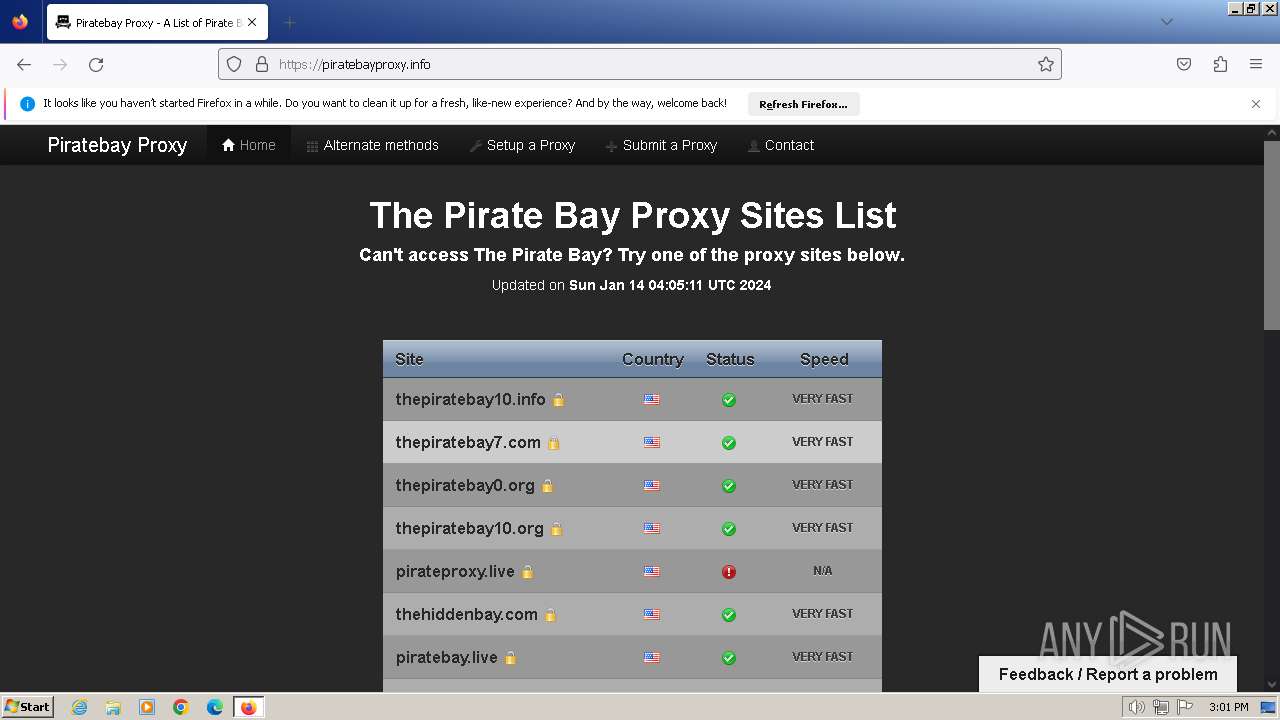1280x720 pixels.
Task: Click US flag in thehiddenbay.com row
Action: coord(652,614)
